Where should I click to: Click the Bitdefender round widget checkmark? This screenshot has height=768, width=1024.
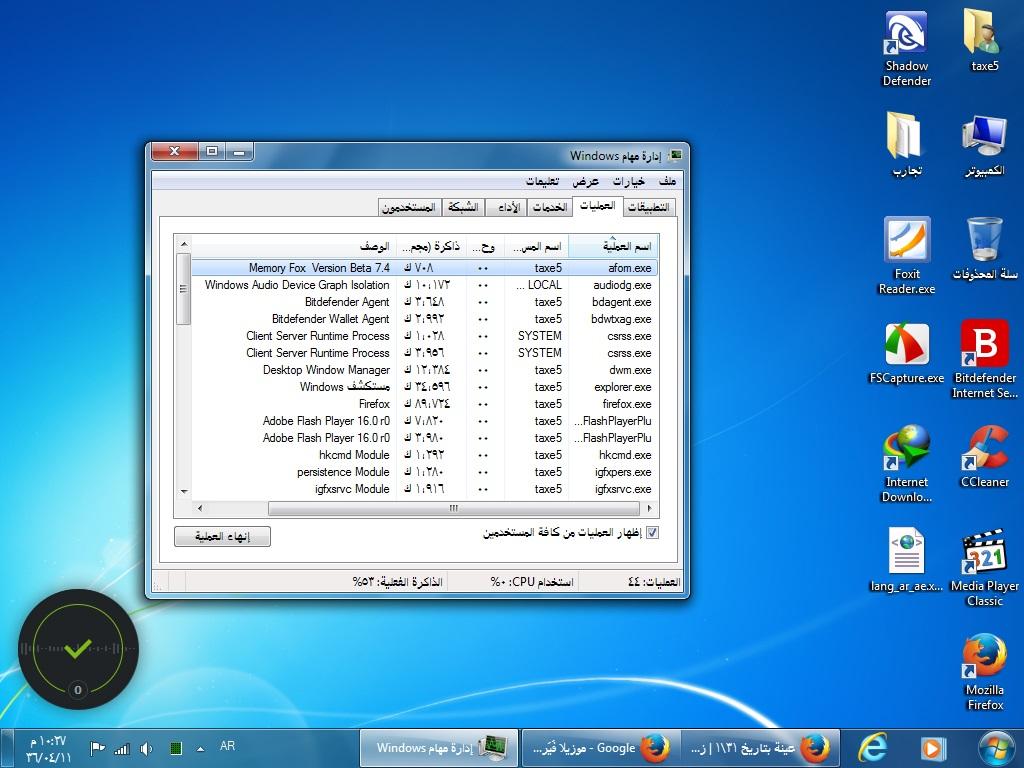pos(78,648)
